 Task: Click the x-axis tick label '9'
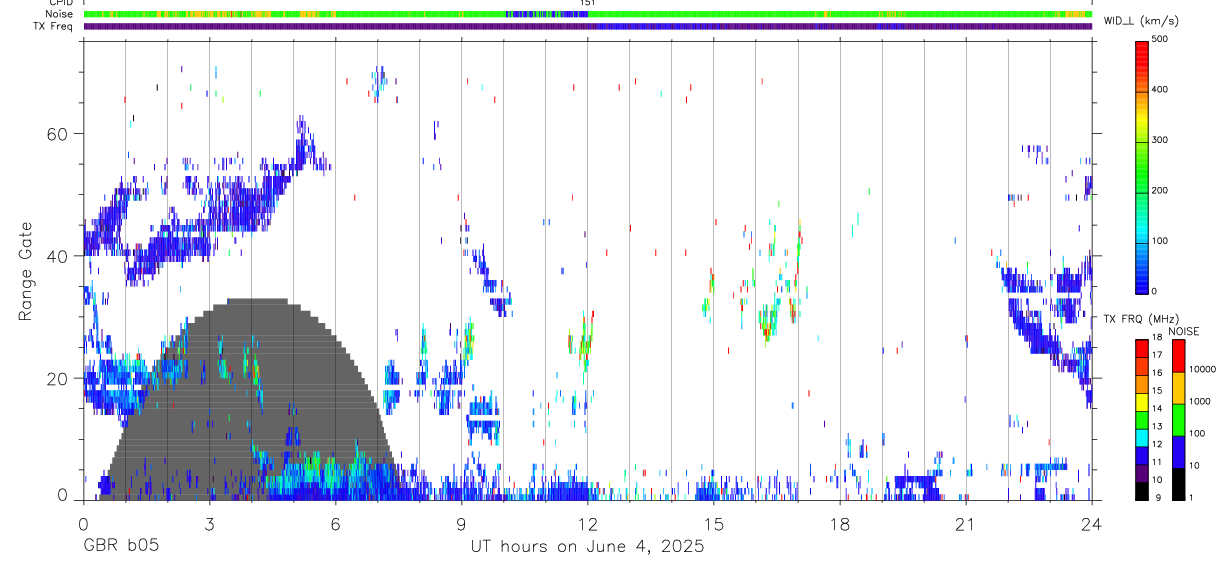tap(461, 525)
